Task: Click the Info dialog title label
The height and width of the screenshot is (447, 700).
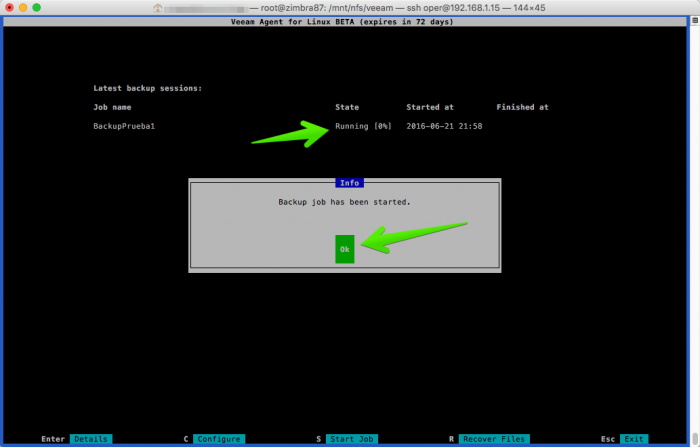Action: [350, 183]
